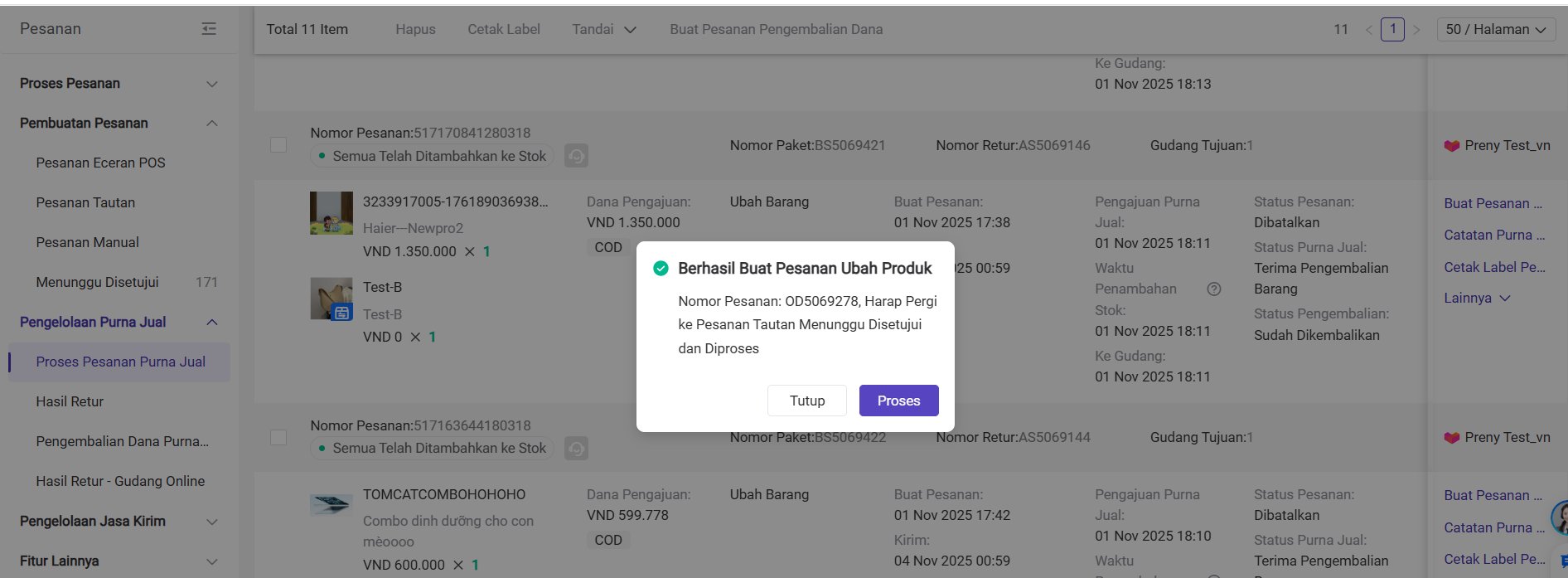Collapse the Pesanan sidebar menu icon

tap(209, 29)
